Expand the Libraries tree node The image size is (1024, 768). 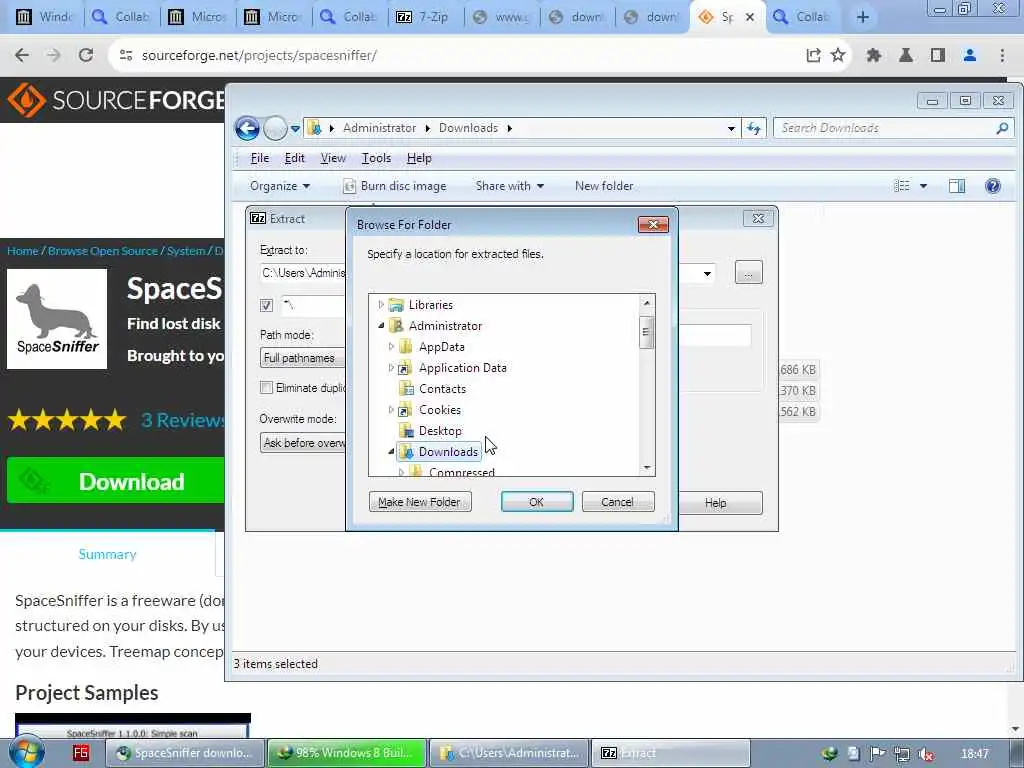[x=381, y=305]
